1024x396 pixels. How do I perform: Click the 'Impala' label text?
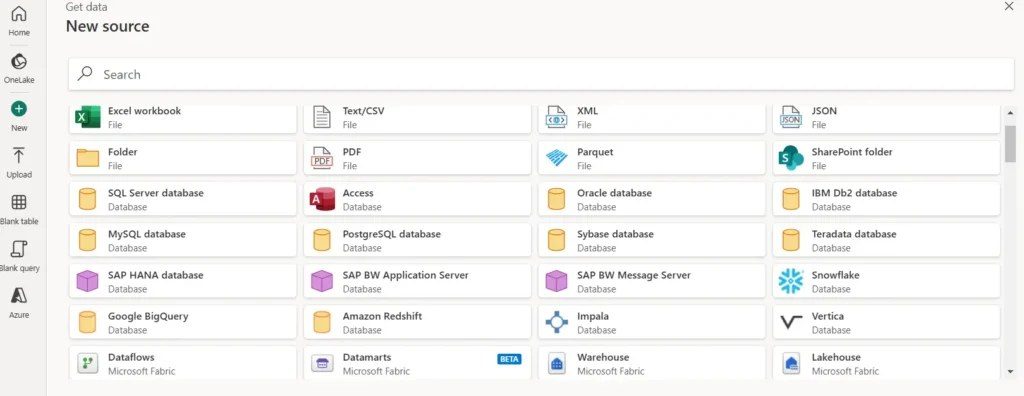(x=593, y=316)
